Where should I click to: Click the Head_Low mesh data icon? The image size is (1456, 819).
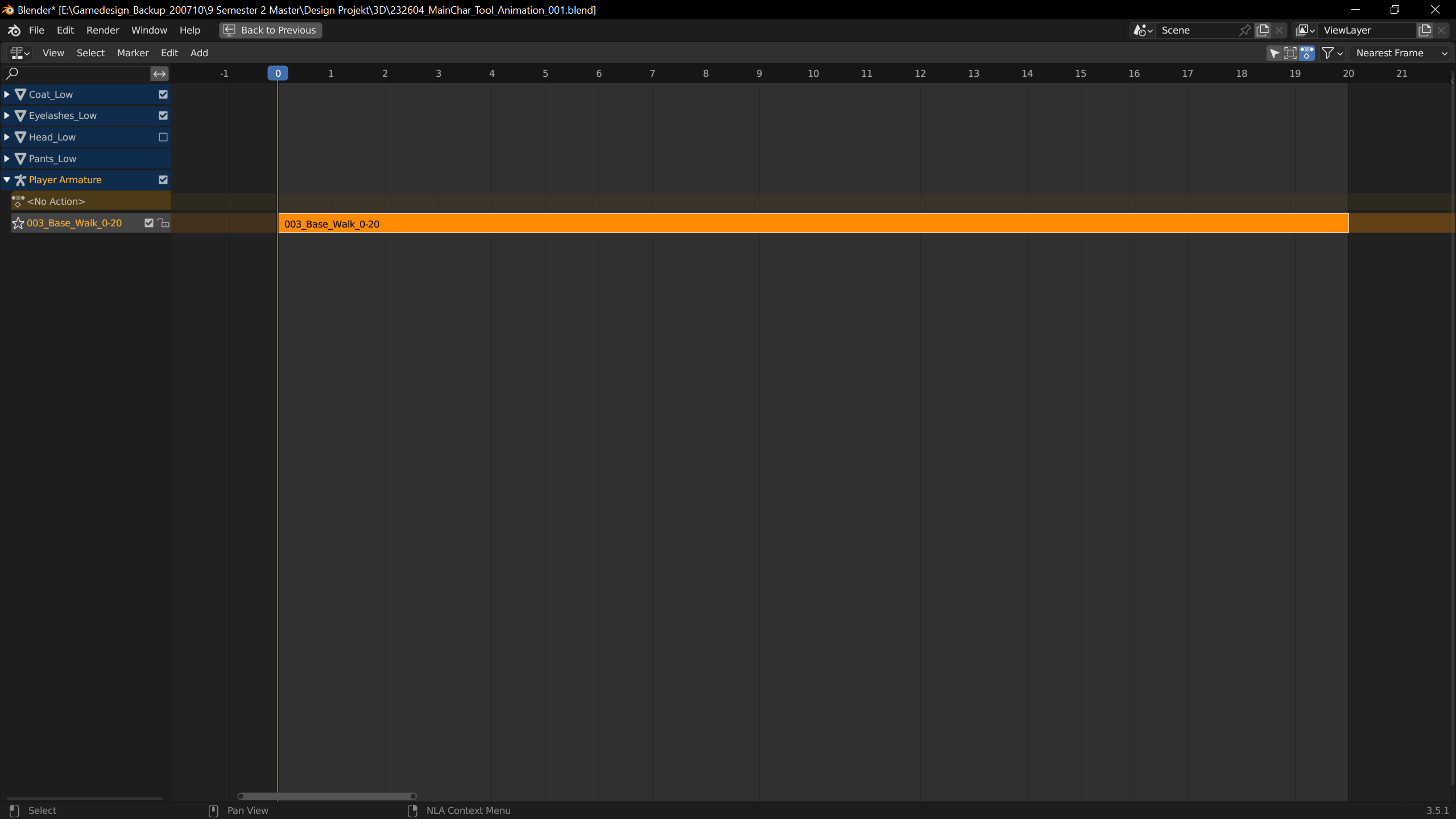pos(20,137)
